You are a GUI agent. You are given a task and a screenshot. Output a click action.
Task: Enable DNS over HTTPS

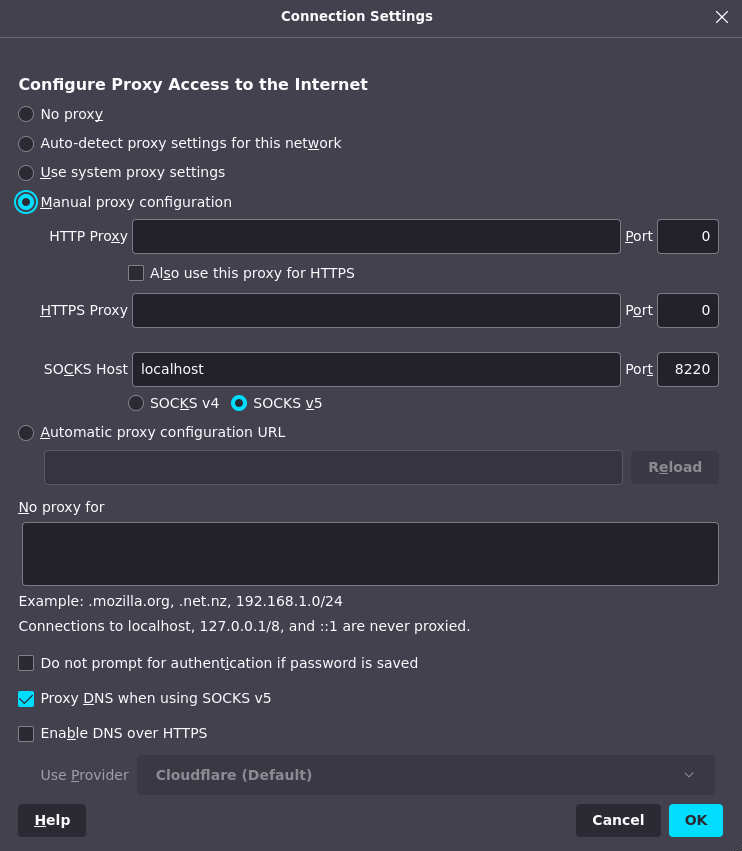(x=25, y=733)
